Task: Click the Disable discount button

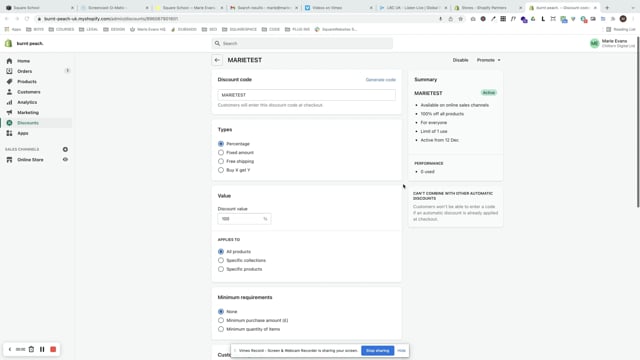Action: point(460,60)
